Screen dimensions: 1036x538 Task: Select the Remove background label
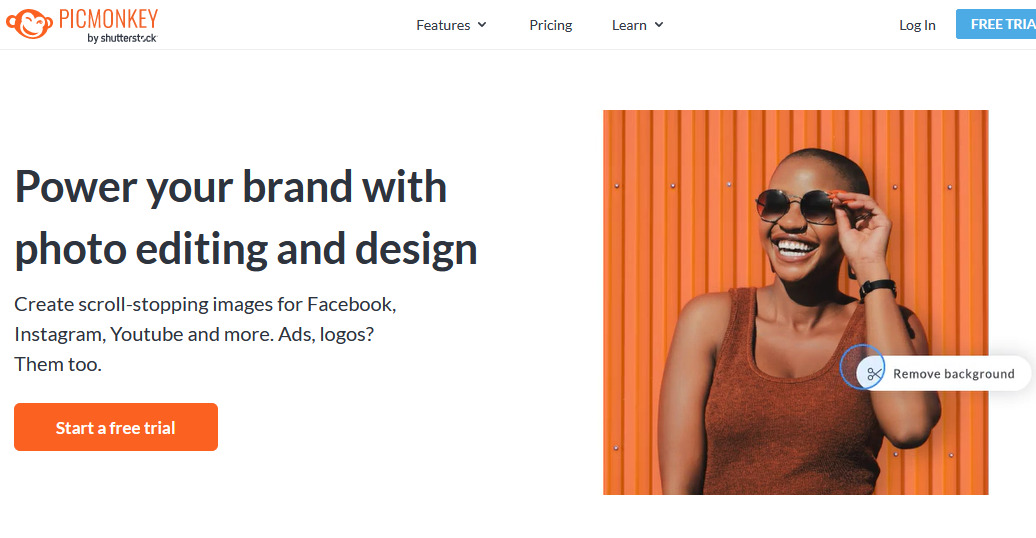coord(953,374)
